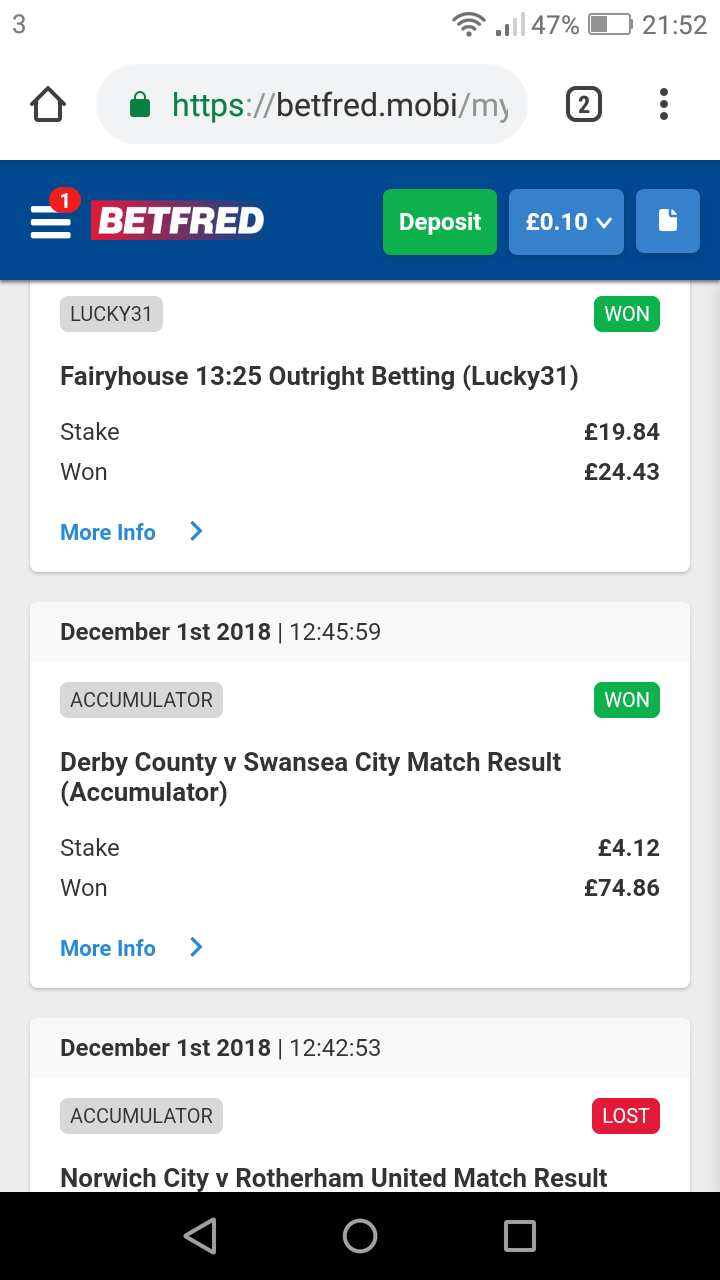Click the green Deposit button

440,221
